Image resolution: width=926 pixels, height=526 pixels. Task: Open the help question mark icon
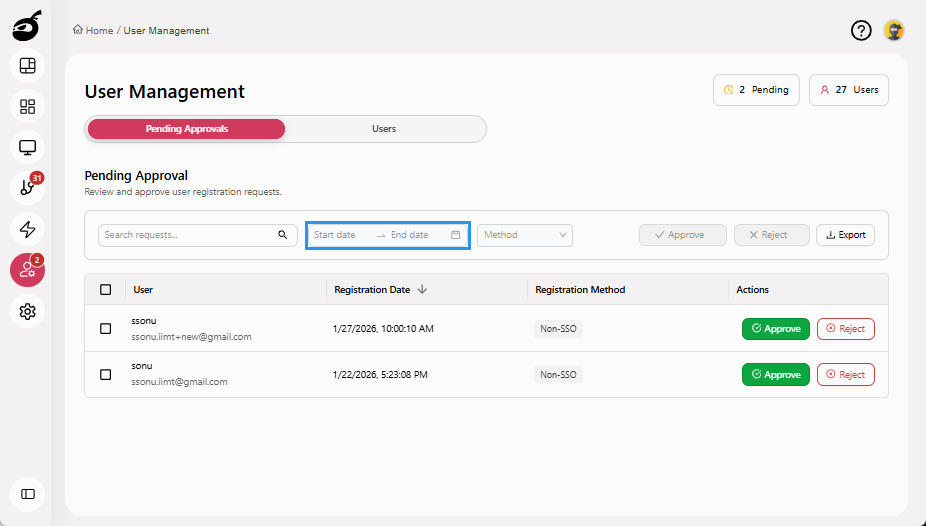[861, 30]
